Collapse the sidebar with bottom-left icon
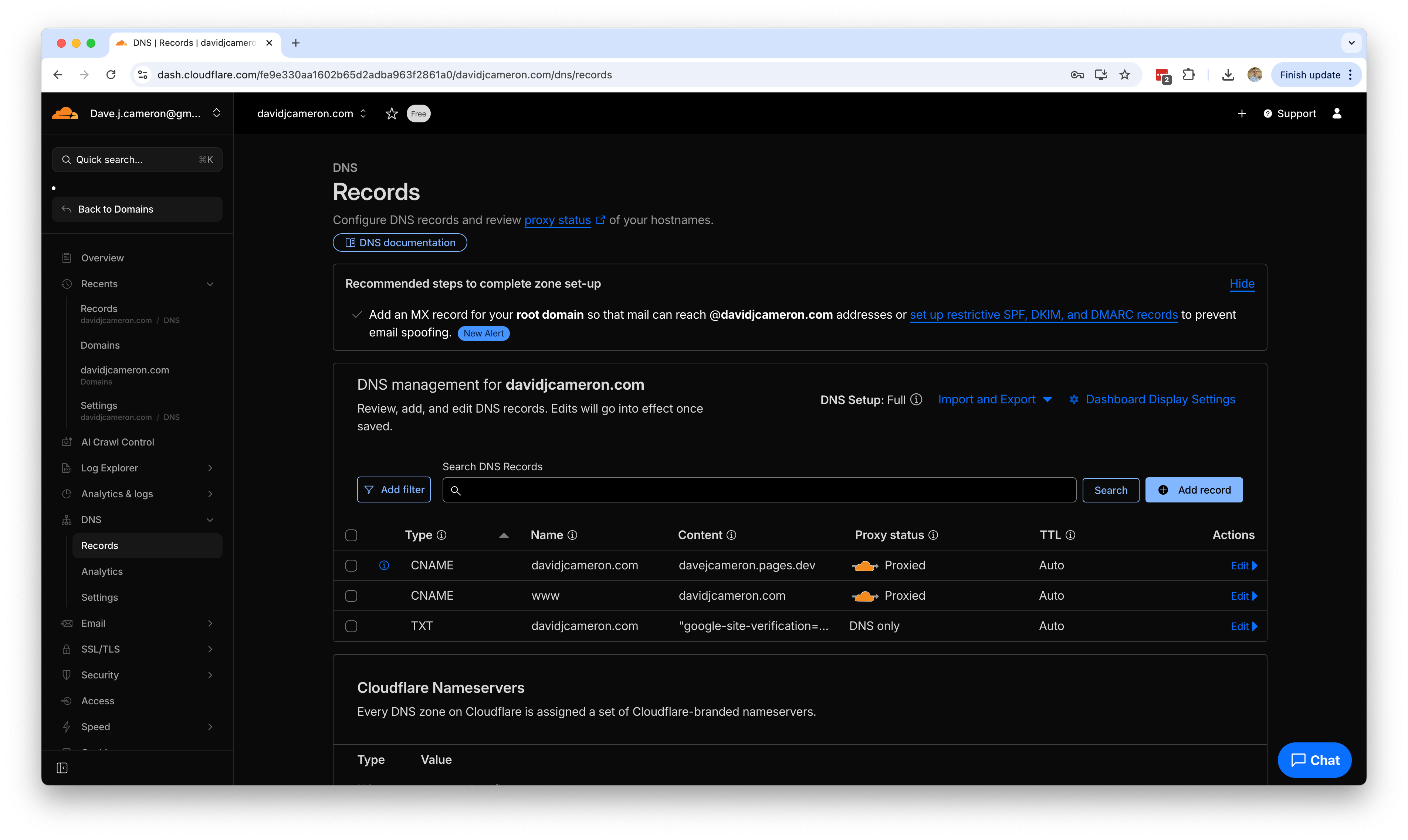Viewport: 1408px width, 840px height. pos(62,768)
